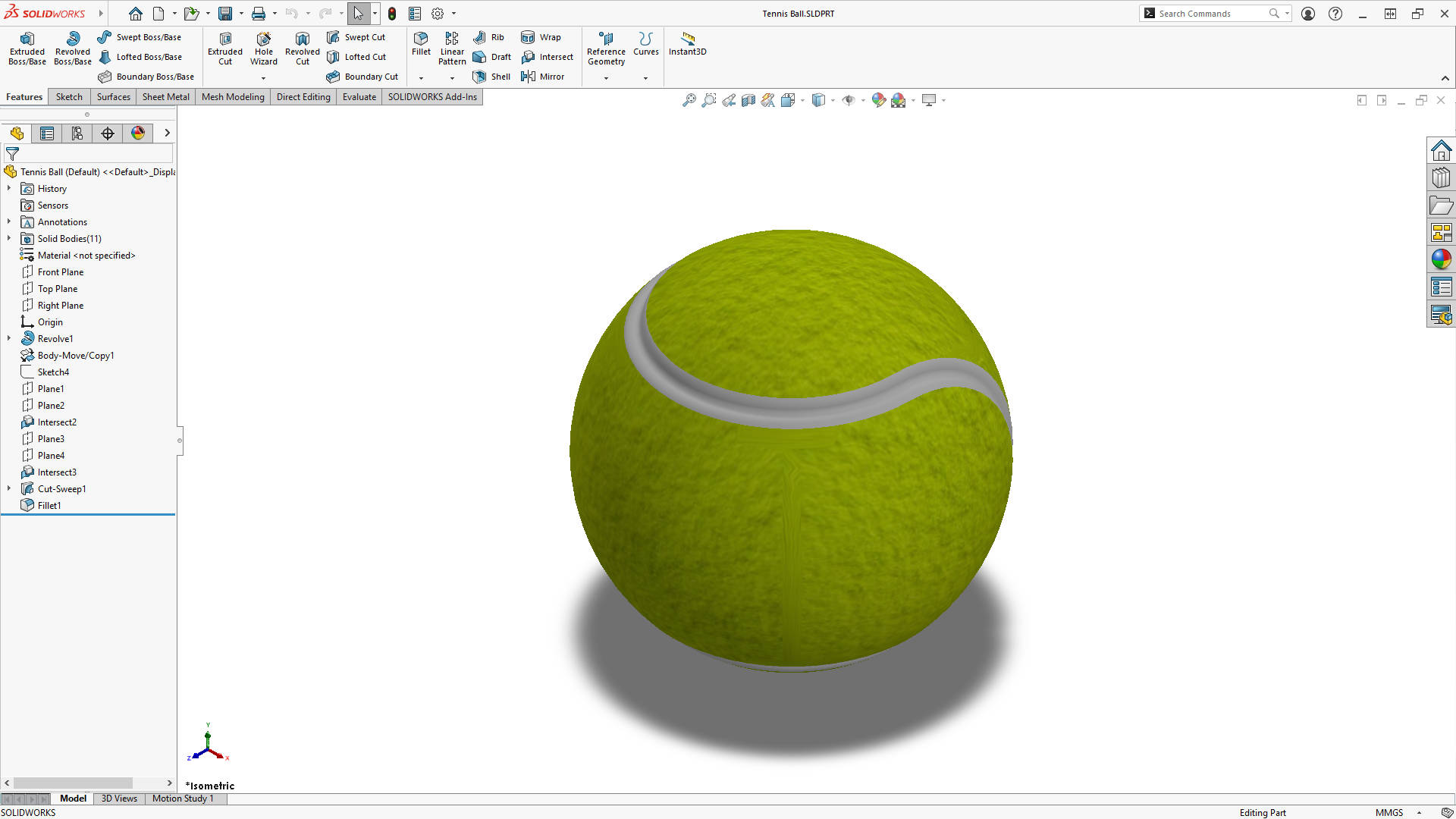Open the color swatch DisplayManager globe icon
Screen dimensions: 1456x819
[x=137, y=133]
